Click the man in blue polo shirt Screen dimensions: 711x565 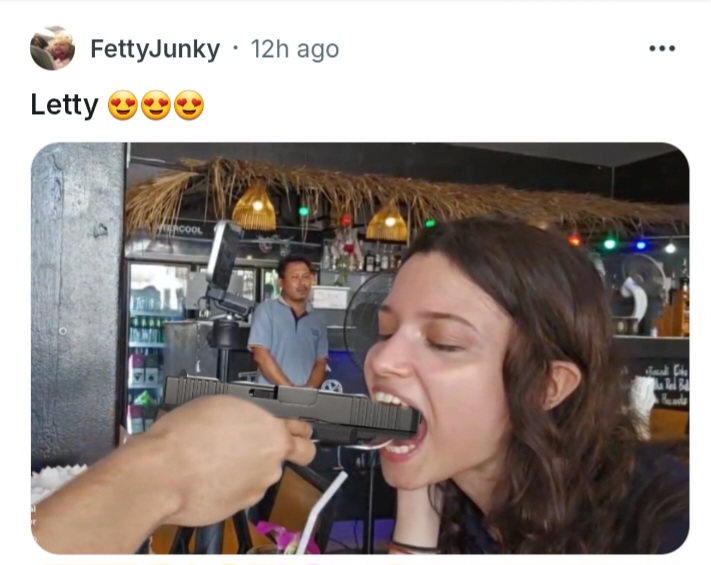(x=289, y=323)
